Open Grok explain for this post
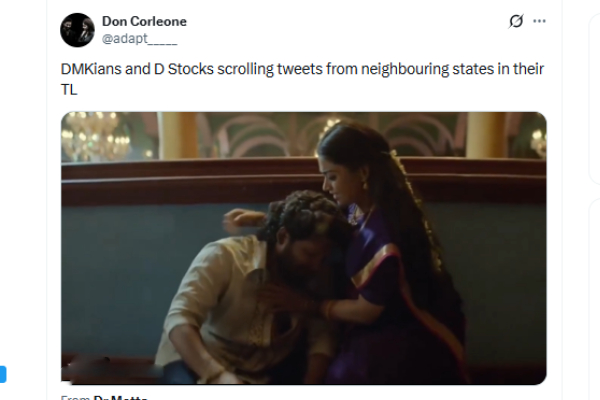This screenshot has width=600, height=400. pos(516,21)
